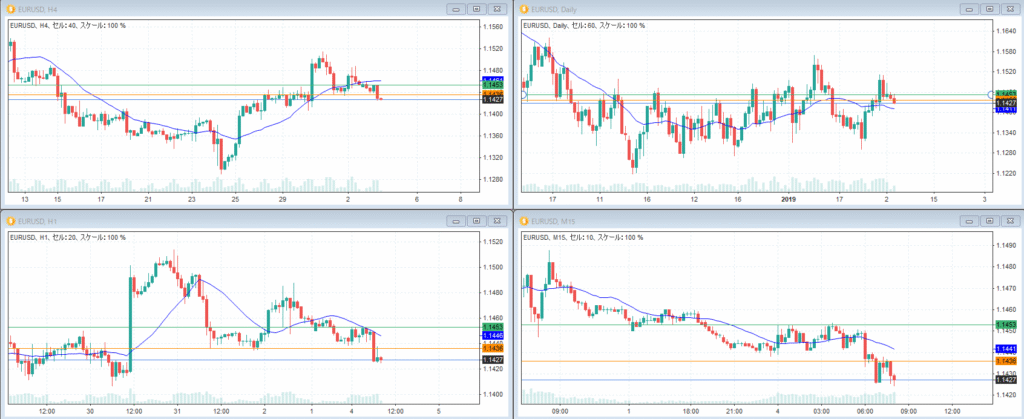Click the H4 chart info text header
The height and width of the screenshot is (419, 1024).
[x=70, y=25]
